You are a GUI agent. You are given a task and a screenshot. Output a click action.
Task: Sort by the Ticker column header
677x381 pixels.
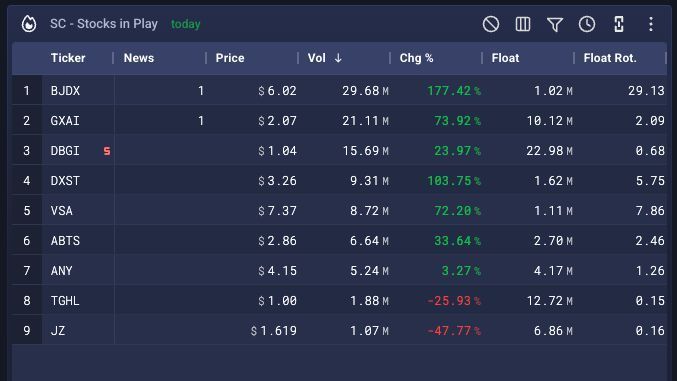[68, 58]
